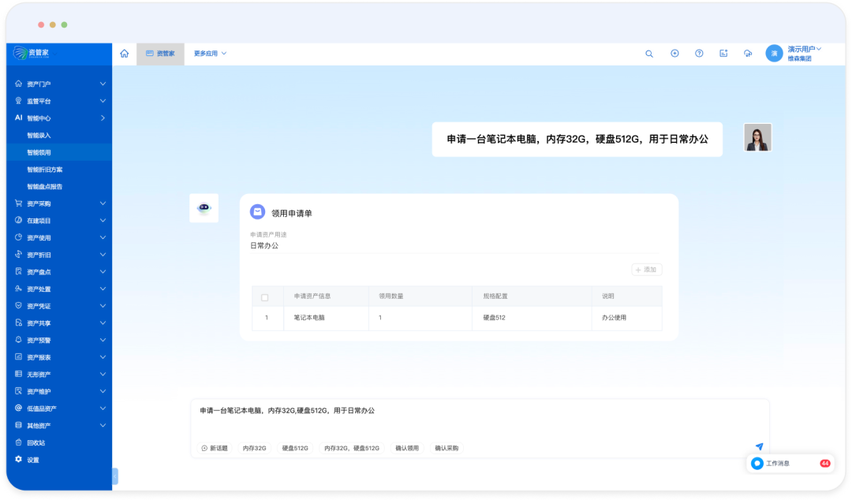Screen dimensions: 852x500
Task: Click the 无形资产 sidebar icon
Action: pyautogui.click(x=18, y=374)
